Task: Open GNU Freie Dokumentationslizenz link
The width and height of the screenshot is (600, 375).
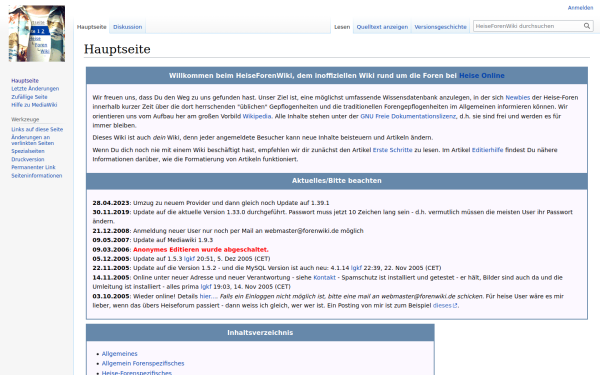Action: coord(408,116)
